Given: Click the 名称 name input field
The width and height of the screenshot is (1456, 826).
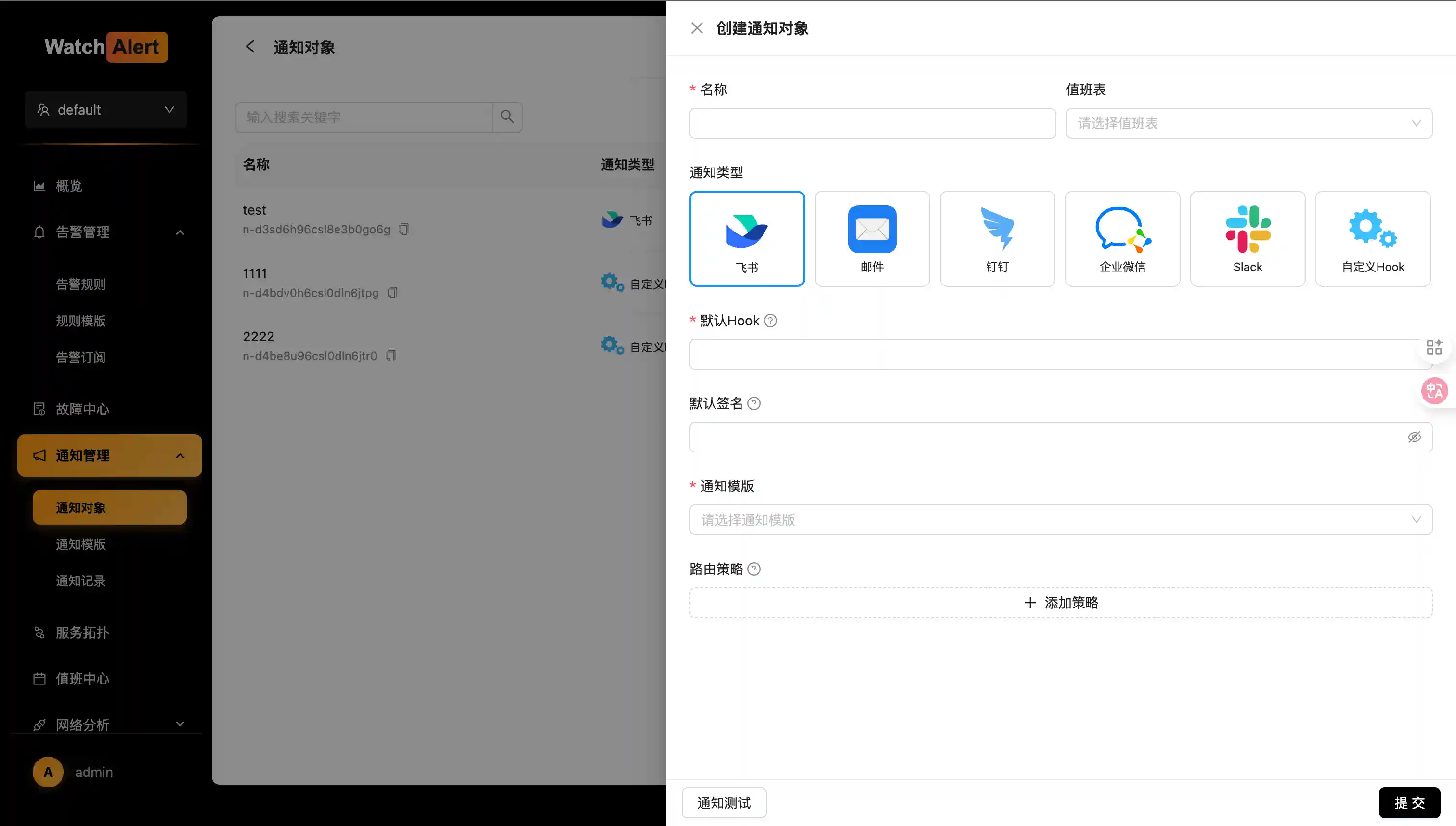Looking at the screenshot, I should tap(872, 123).
